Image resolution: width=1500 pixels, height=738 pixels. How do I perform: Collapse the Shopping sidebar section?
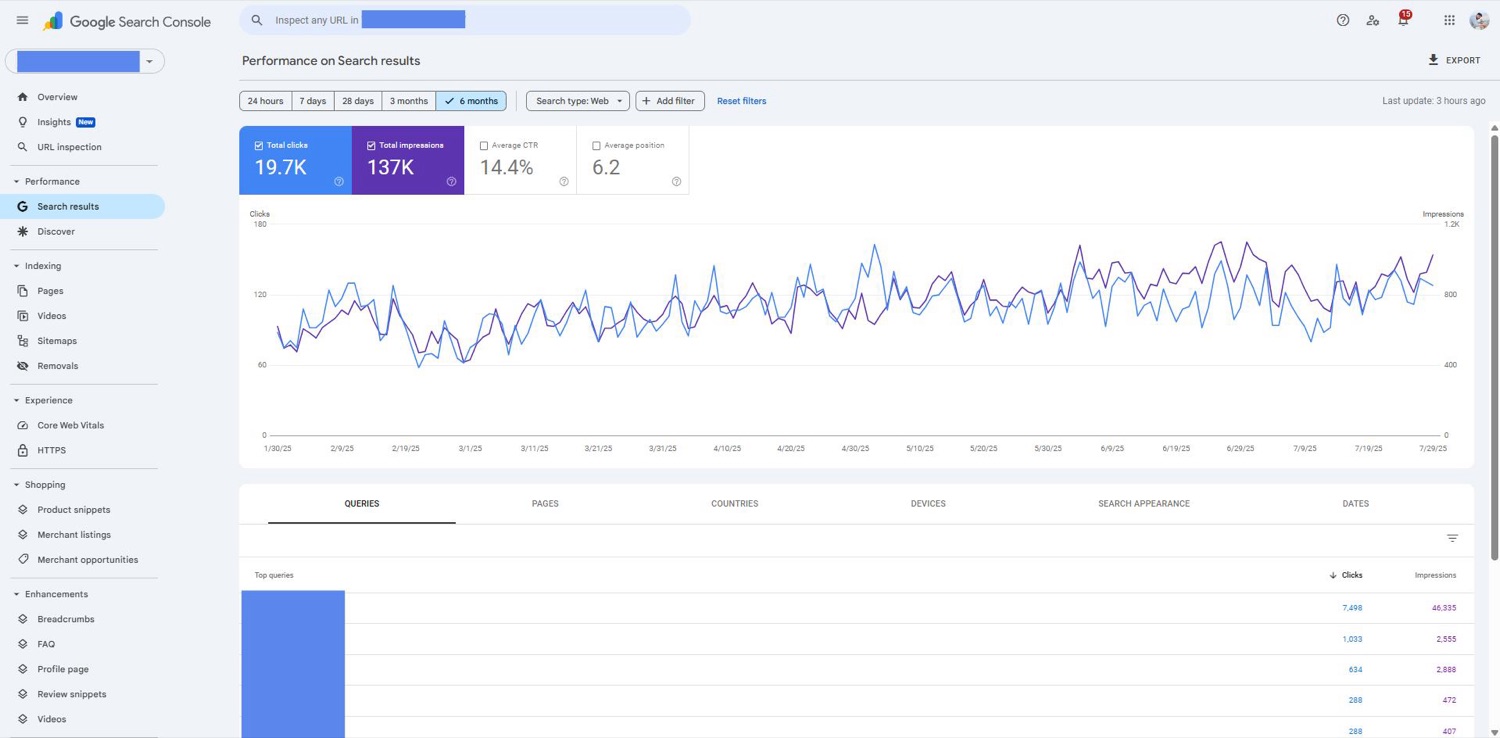tap(16, 485)
